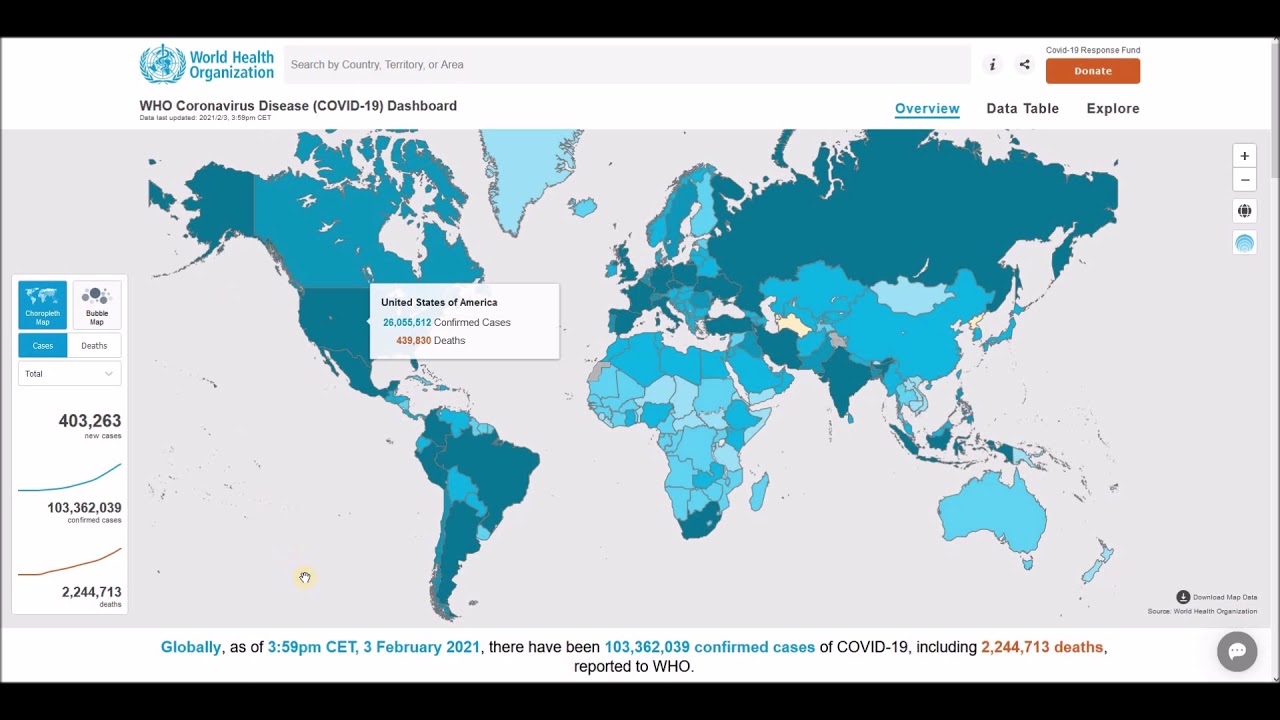Zoom out of the map with minus
This screenshot has width=1280, height=720.
[1244, 180]
